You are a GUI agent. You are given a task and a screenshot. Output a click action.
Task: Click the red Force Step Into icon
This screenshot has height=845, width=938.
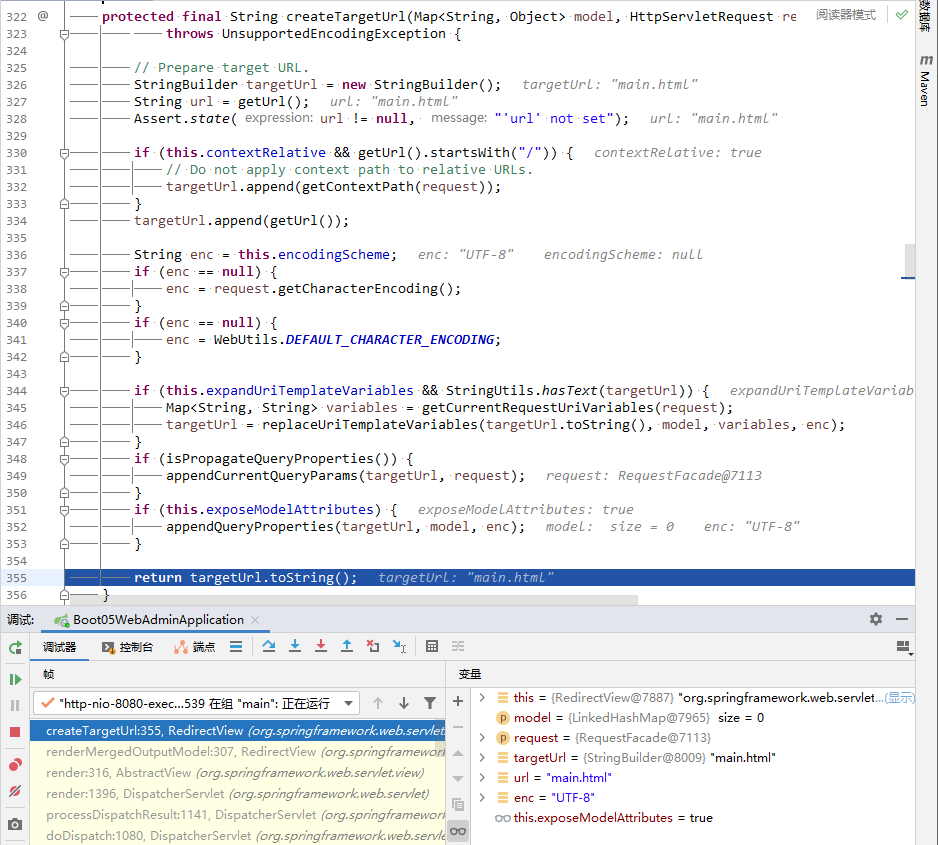(x=321, y=646)
